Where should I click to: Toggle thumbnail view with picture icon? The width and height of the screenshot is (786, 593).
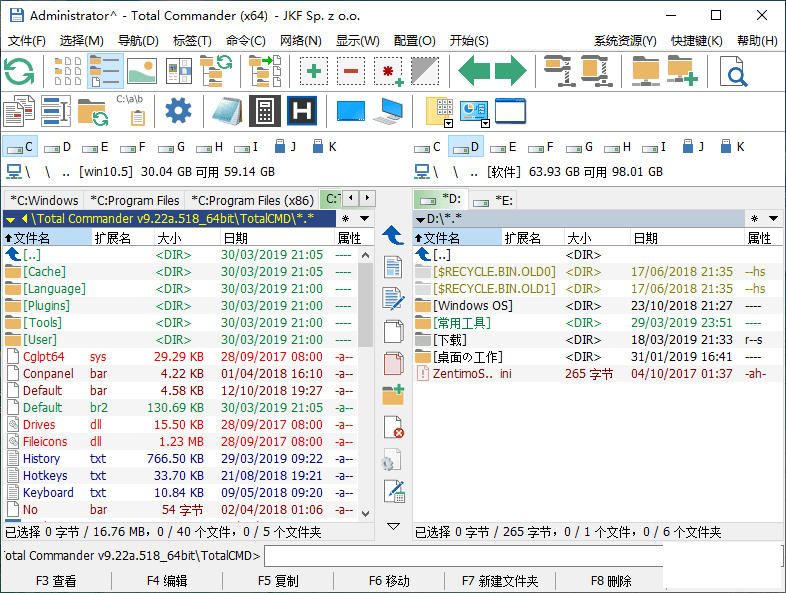tap(142, 72)
